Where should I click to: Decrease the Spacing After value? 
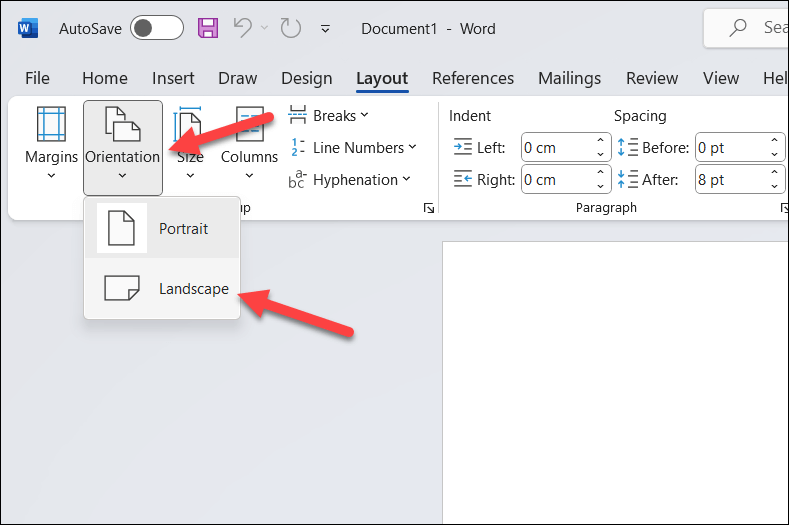774,187
